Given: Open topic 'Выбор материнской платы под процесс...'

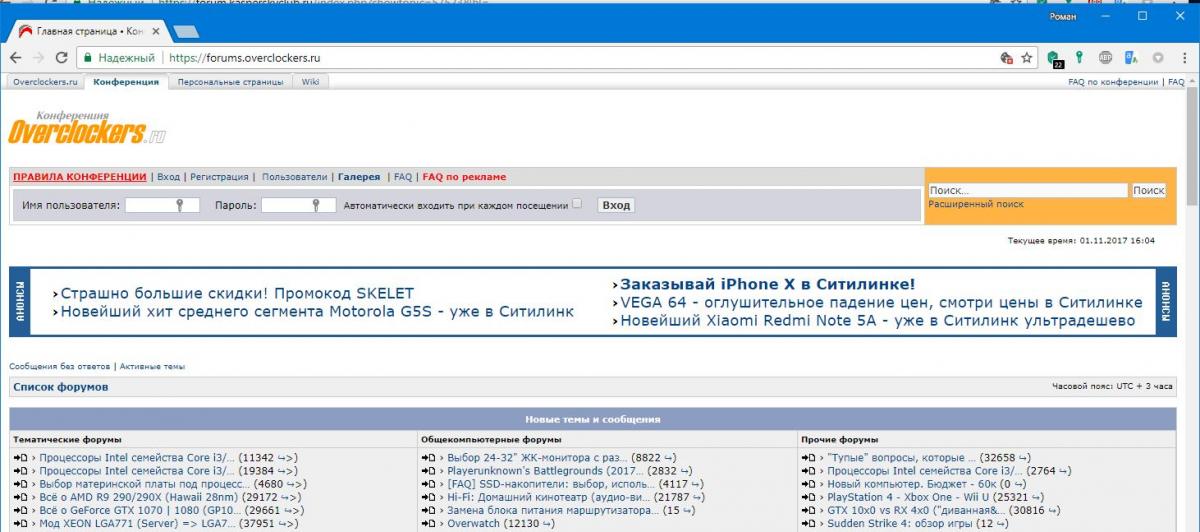Looking at the screenshot, I should coord(144,484).
